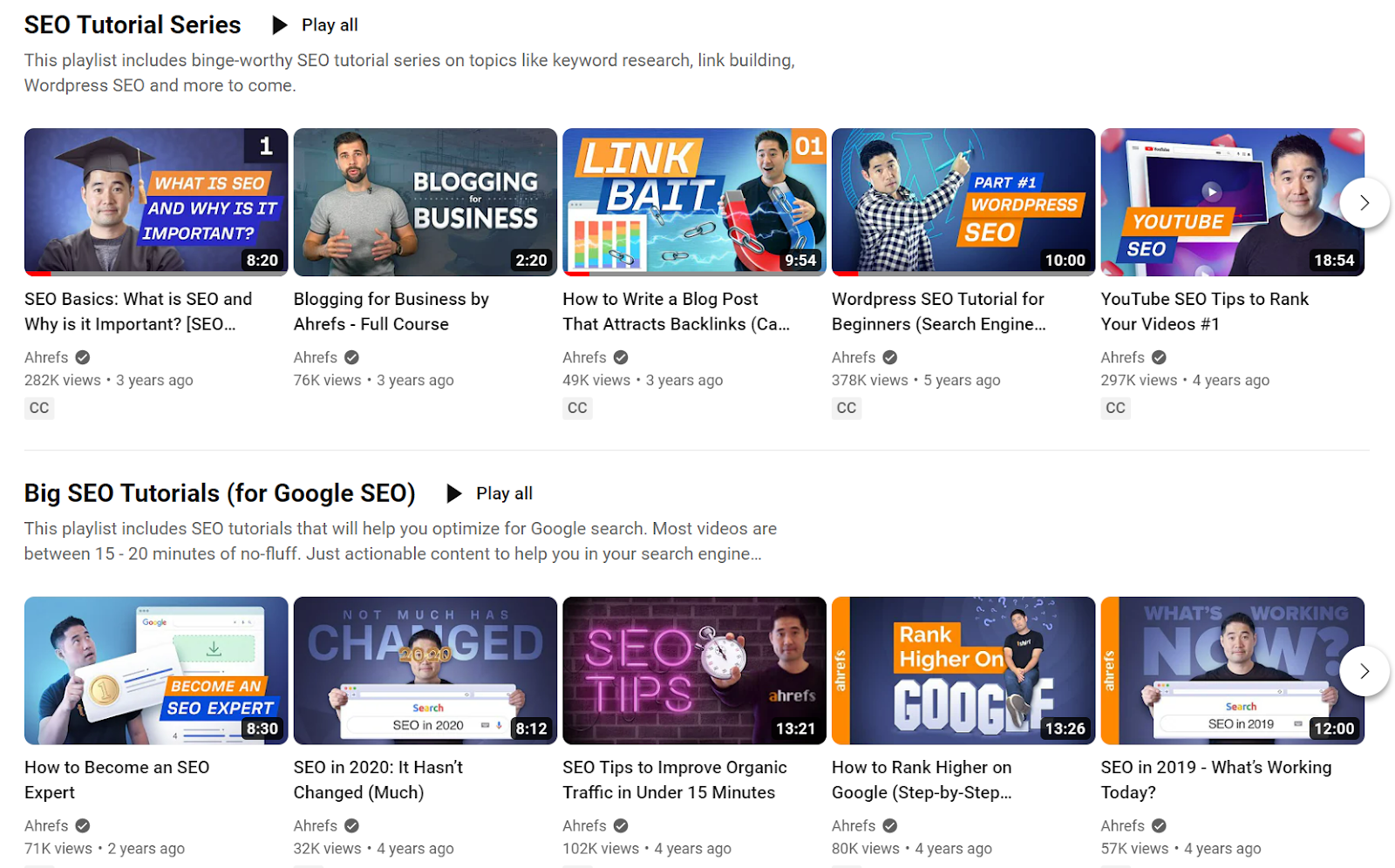Open Wordpress SEO Part #1 thumbnail

point(963,202)
